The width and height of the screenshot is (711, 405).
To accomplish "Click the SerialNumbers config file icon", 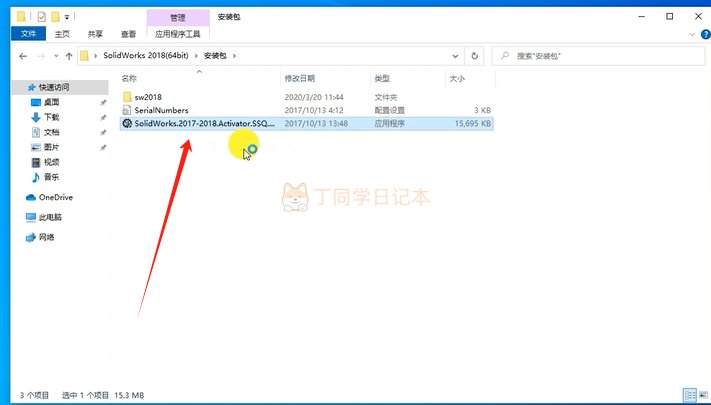I will pos(127,110).
